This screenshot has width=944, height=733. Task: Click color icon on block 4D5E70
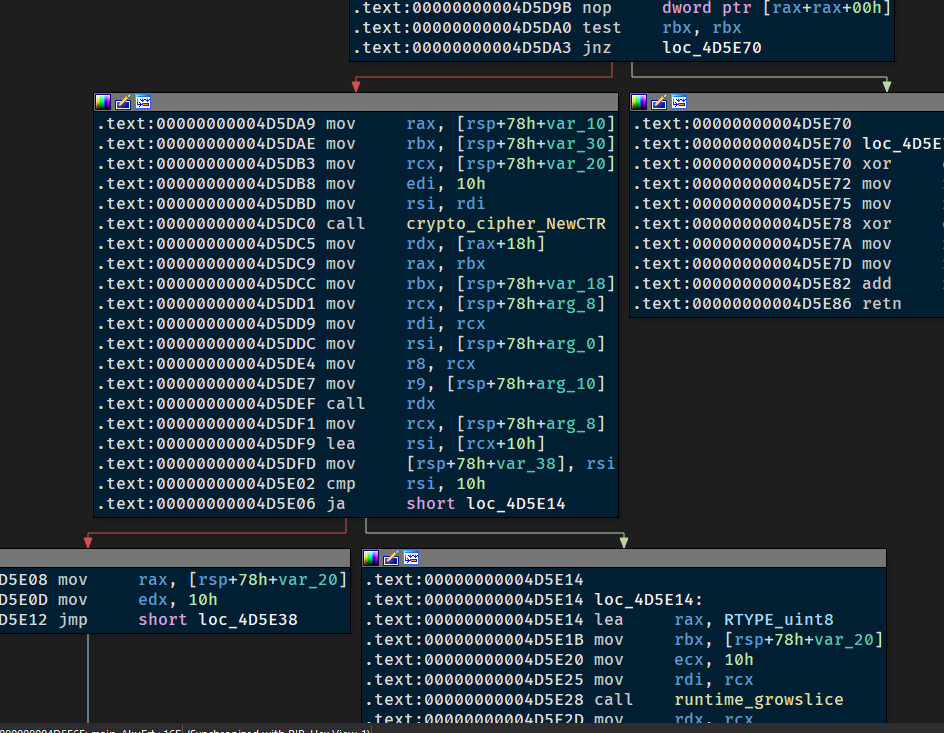point(639,102)
